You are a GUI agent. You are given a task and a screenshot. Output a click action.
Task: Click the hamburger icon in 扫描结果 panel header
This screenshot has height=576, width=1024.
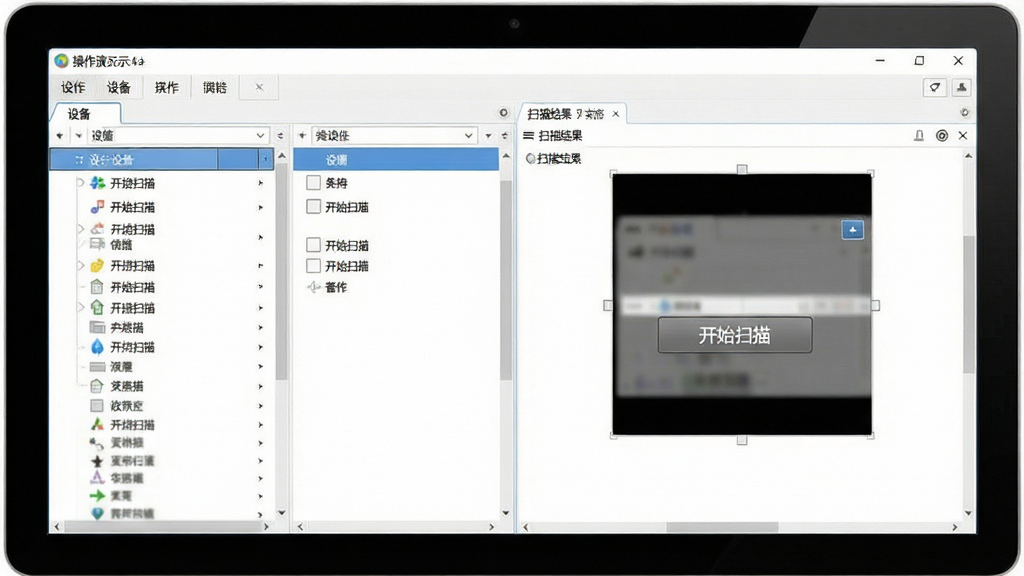pyautogui.click(x=528, y=135)
